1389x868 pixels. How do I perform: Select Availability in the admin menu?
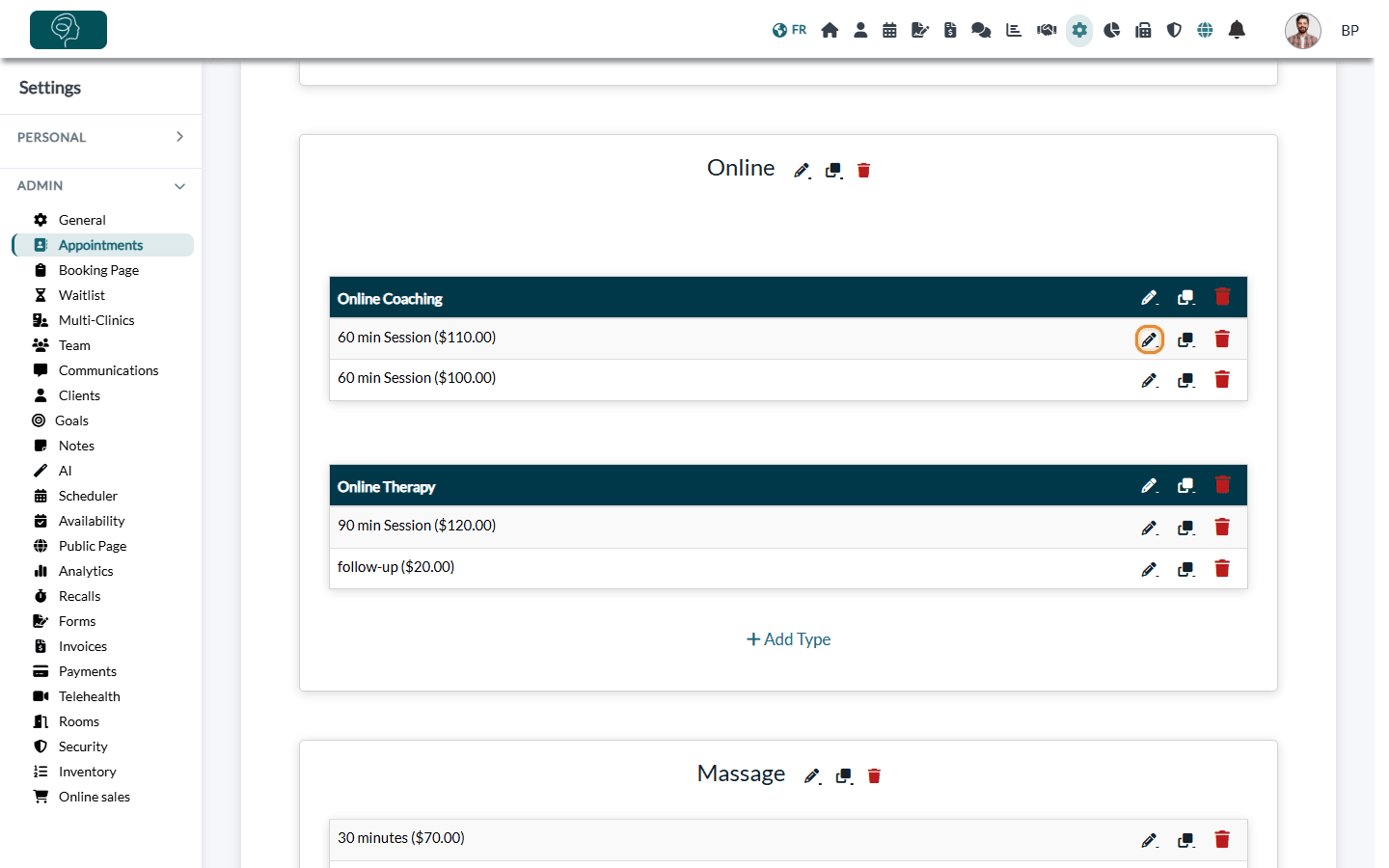tap(92, 521)
